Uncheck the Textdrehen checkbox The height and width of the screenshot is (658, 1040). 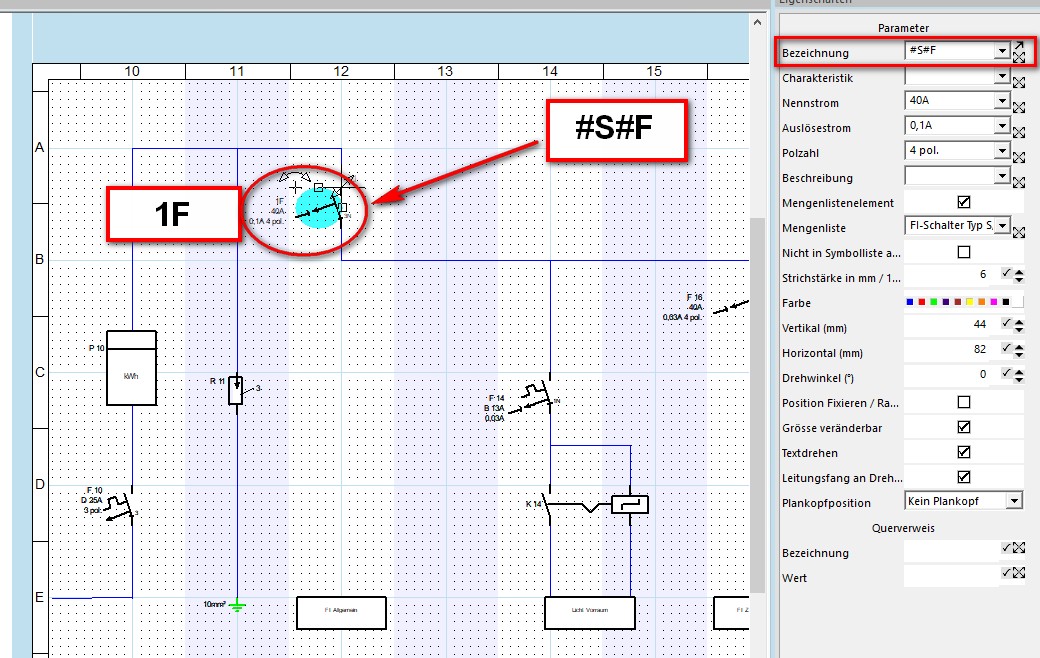pos(964,453)
